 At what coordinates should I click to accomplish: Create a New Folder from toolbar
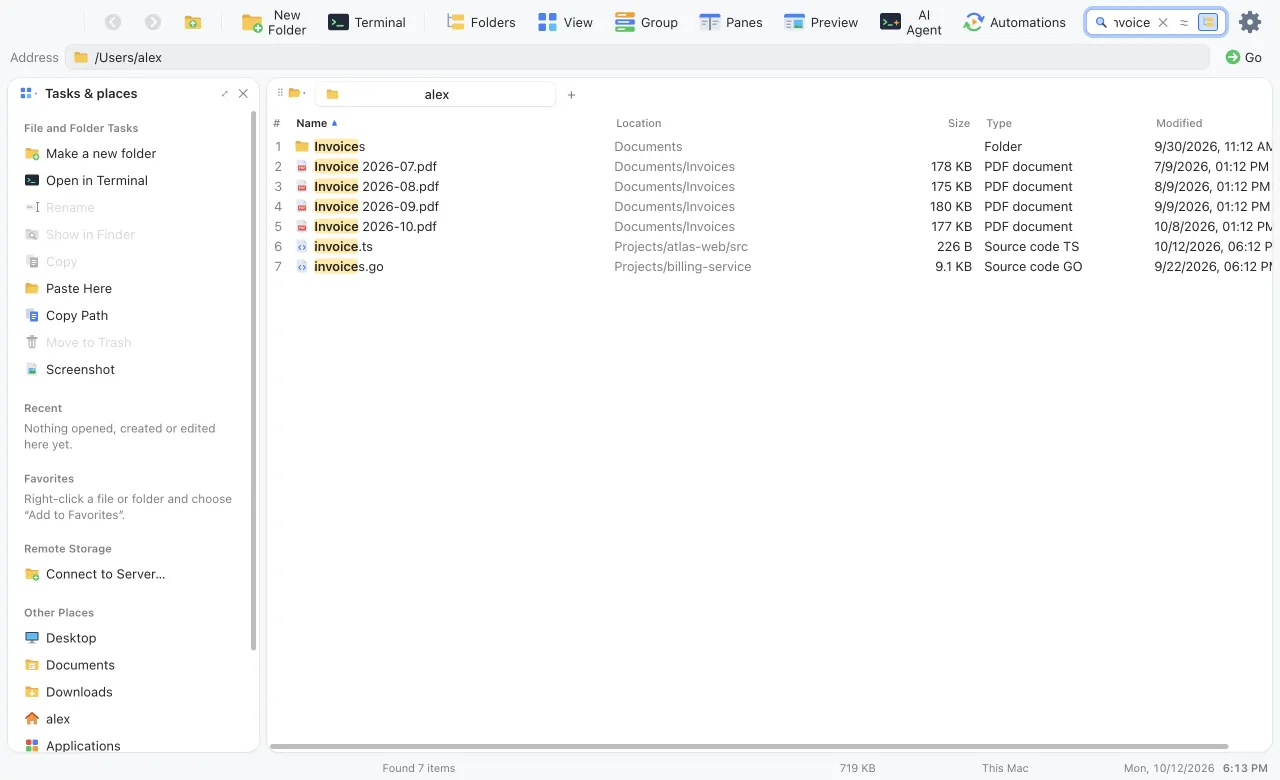(274, 22)
